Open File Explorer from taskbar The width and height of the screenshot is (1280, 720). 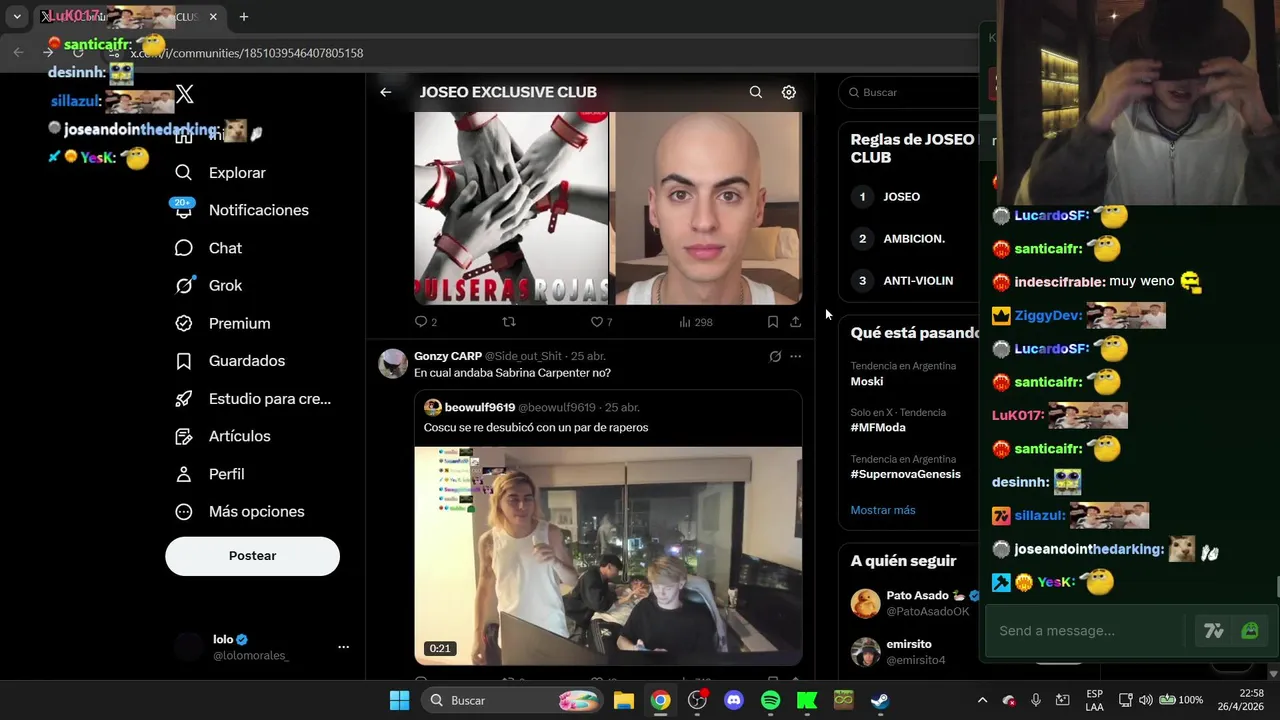pyautogui.click(x=624, y=700)
